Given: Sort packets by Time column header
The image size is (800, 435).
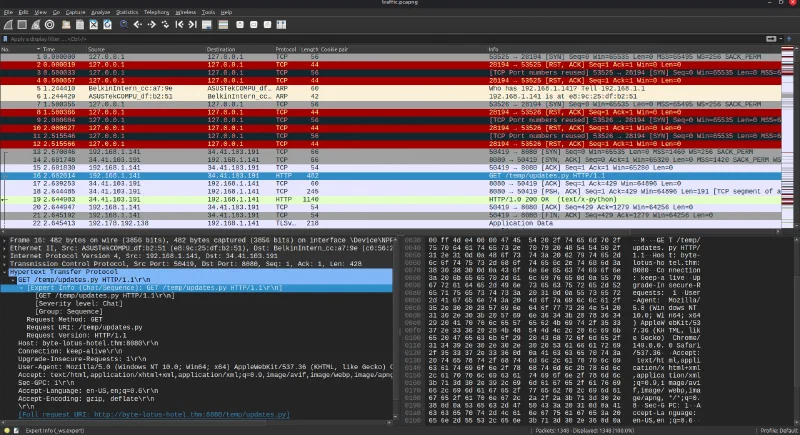Looking at the screenshot, I should coord(48,49).
